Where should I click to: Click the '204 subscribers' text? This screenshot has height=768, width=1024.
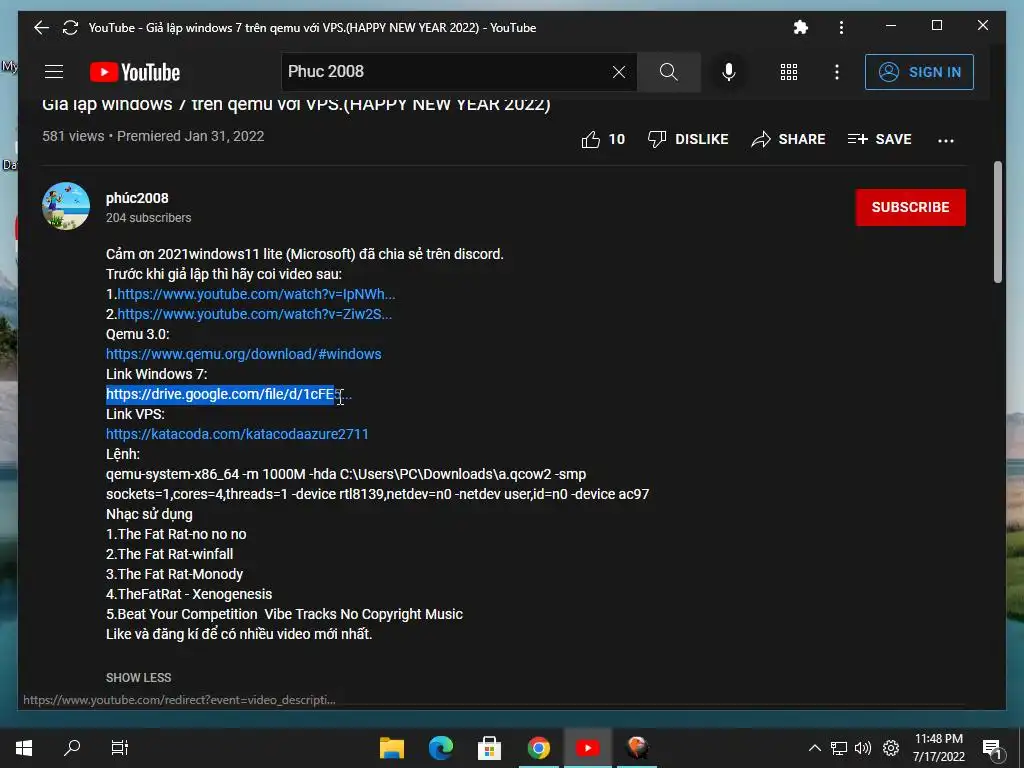click(x=148, y=218)
